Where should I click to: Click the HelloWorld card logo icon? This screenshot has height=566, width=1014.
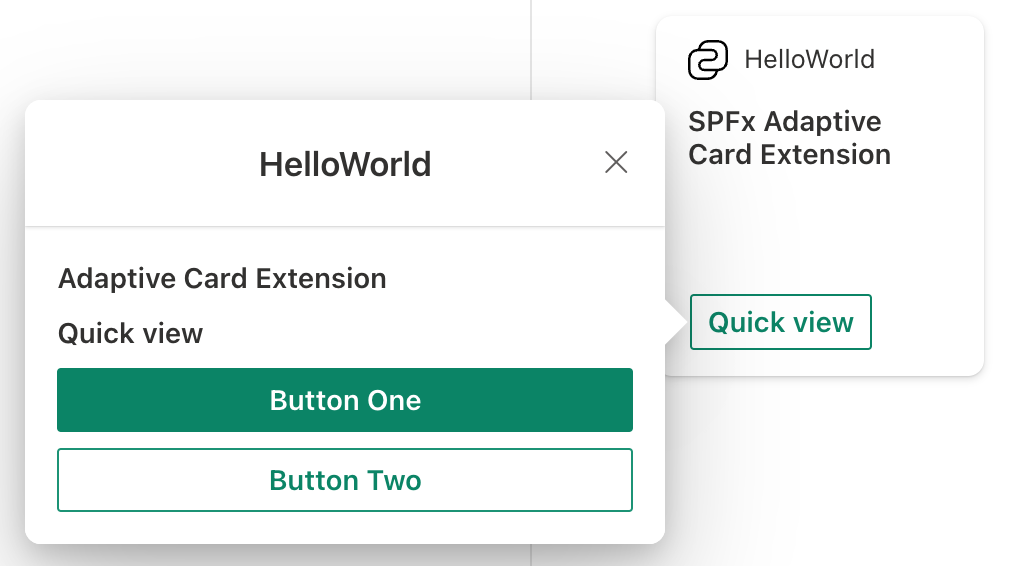tap(708, 60)
